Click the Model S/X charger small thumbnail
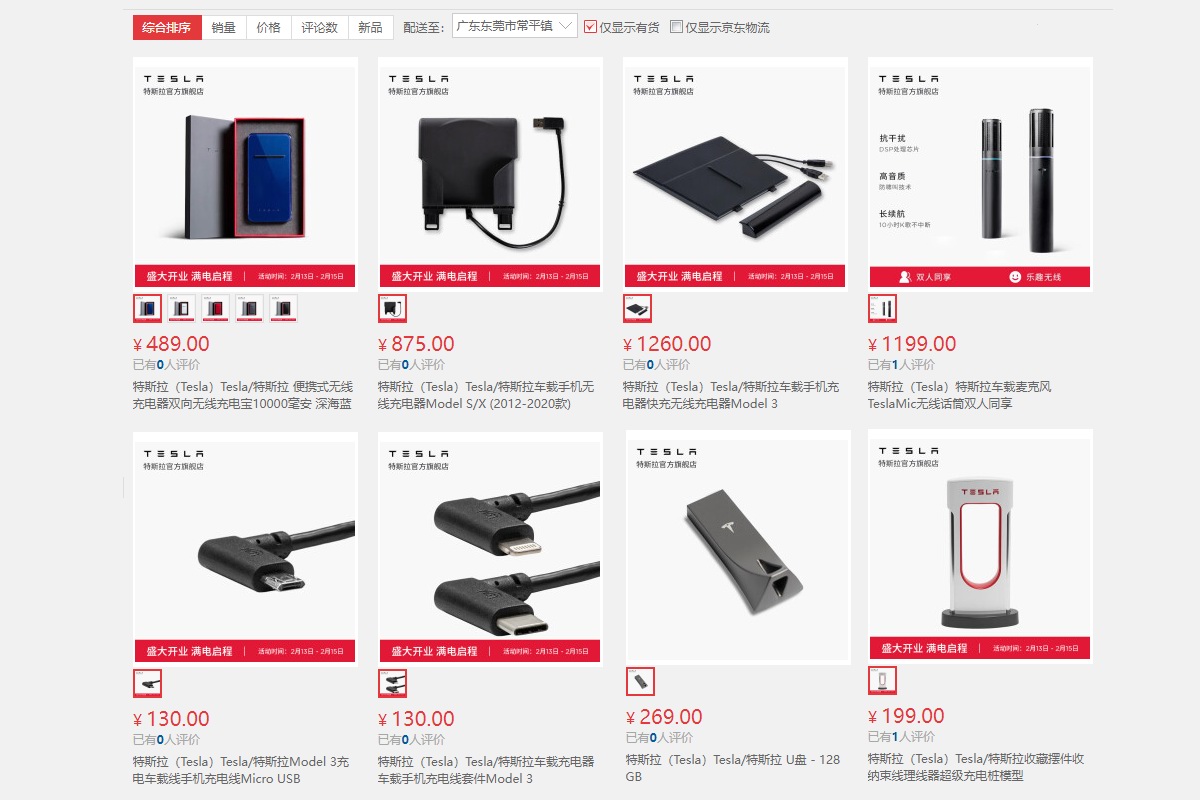The image size is (1200, 800). (x=392, y=308)
